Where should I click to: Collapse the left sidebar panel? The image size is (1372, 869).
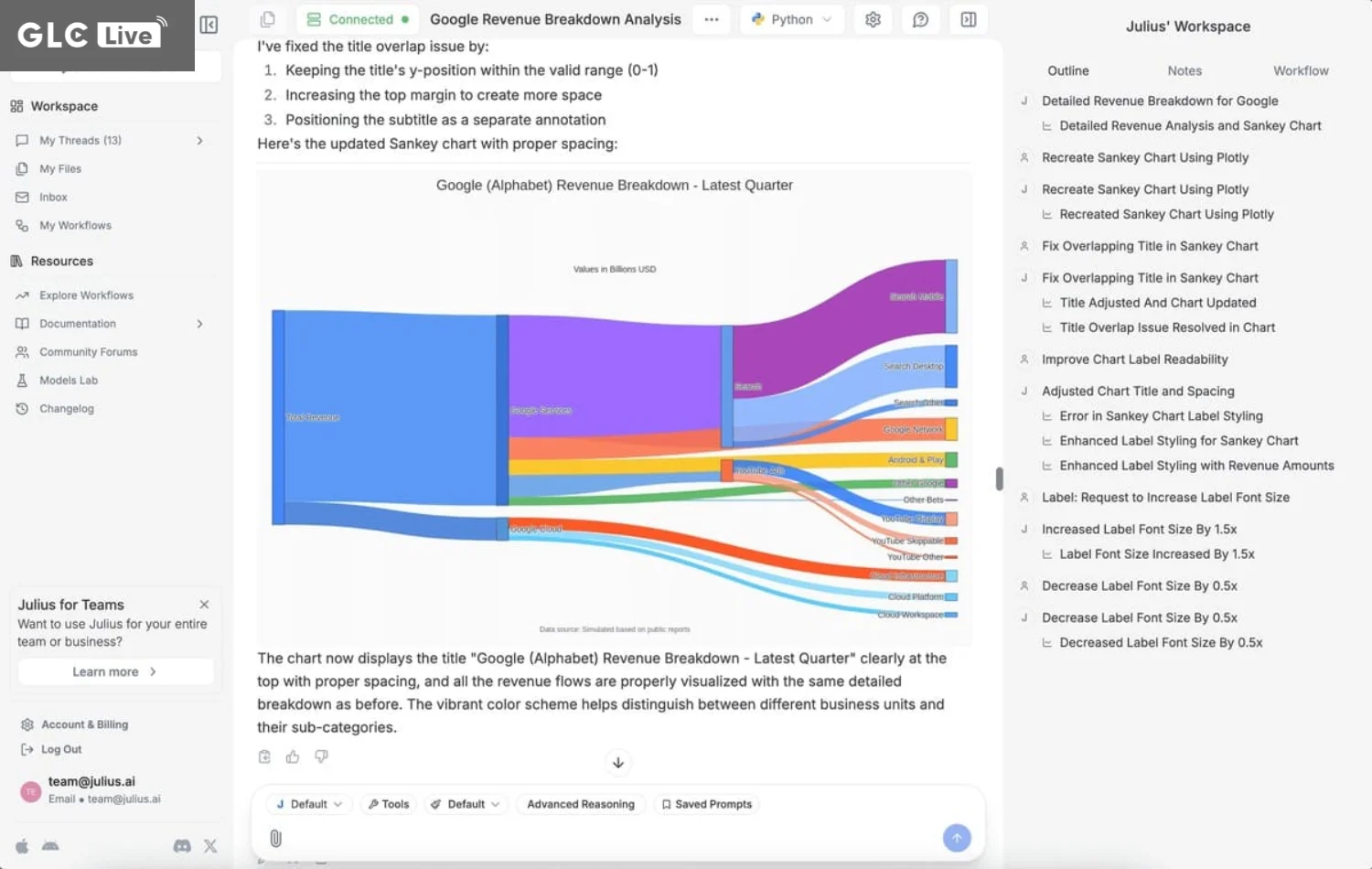point(209,25)
